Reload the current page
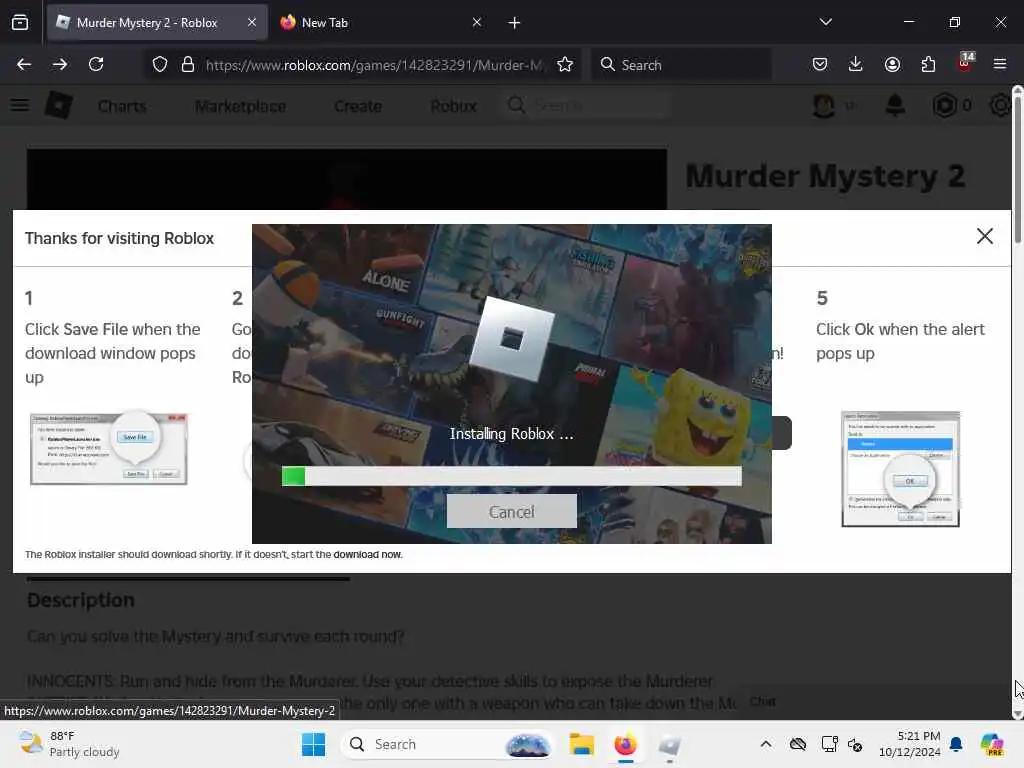The width and height of the screenshot is (1024, 768). pos(96,64)
